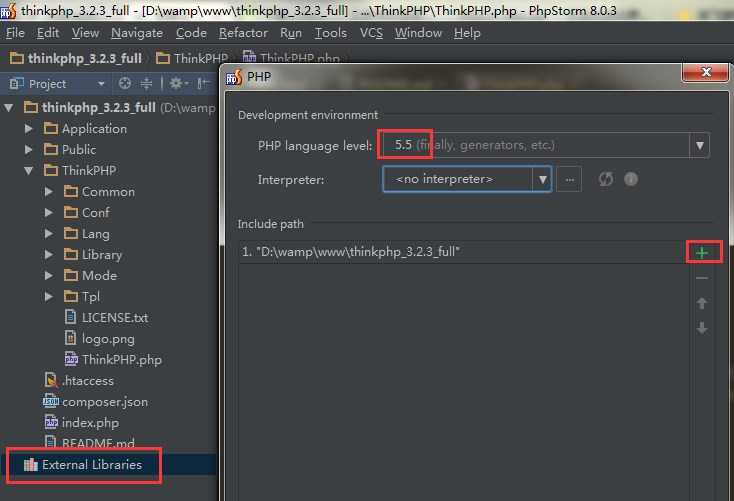
Task: Move include path up with arrow icon
Action: point(702,303)
